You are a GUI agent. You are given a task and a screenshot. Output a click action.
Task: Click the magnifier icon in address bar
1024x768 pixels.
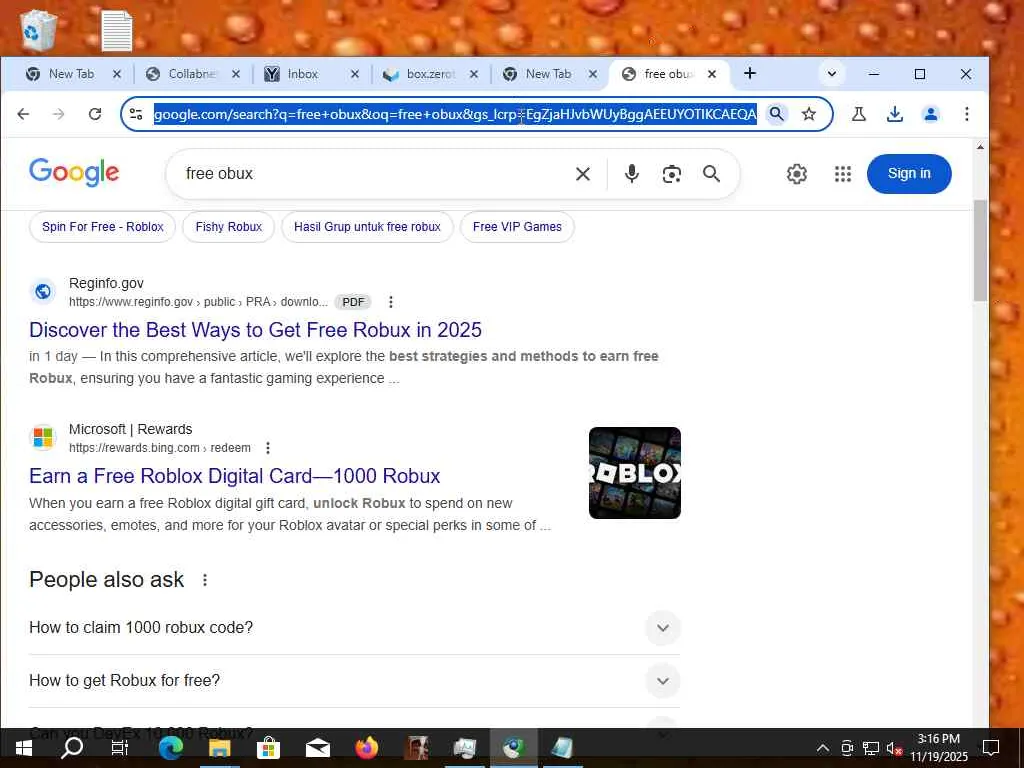click(776, 114)
